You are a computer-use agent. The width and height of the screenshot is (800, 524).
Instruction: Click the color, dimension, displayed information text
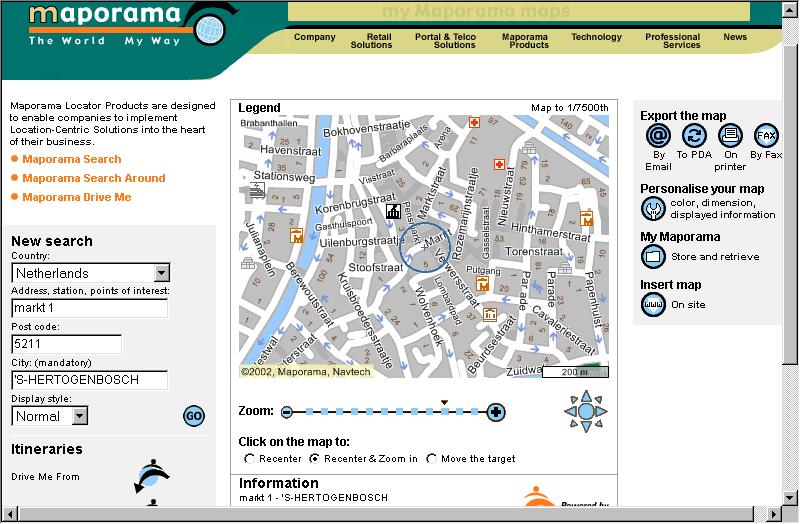click(722, 209)
